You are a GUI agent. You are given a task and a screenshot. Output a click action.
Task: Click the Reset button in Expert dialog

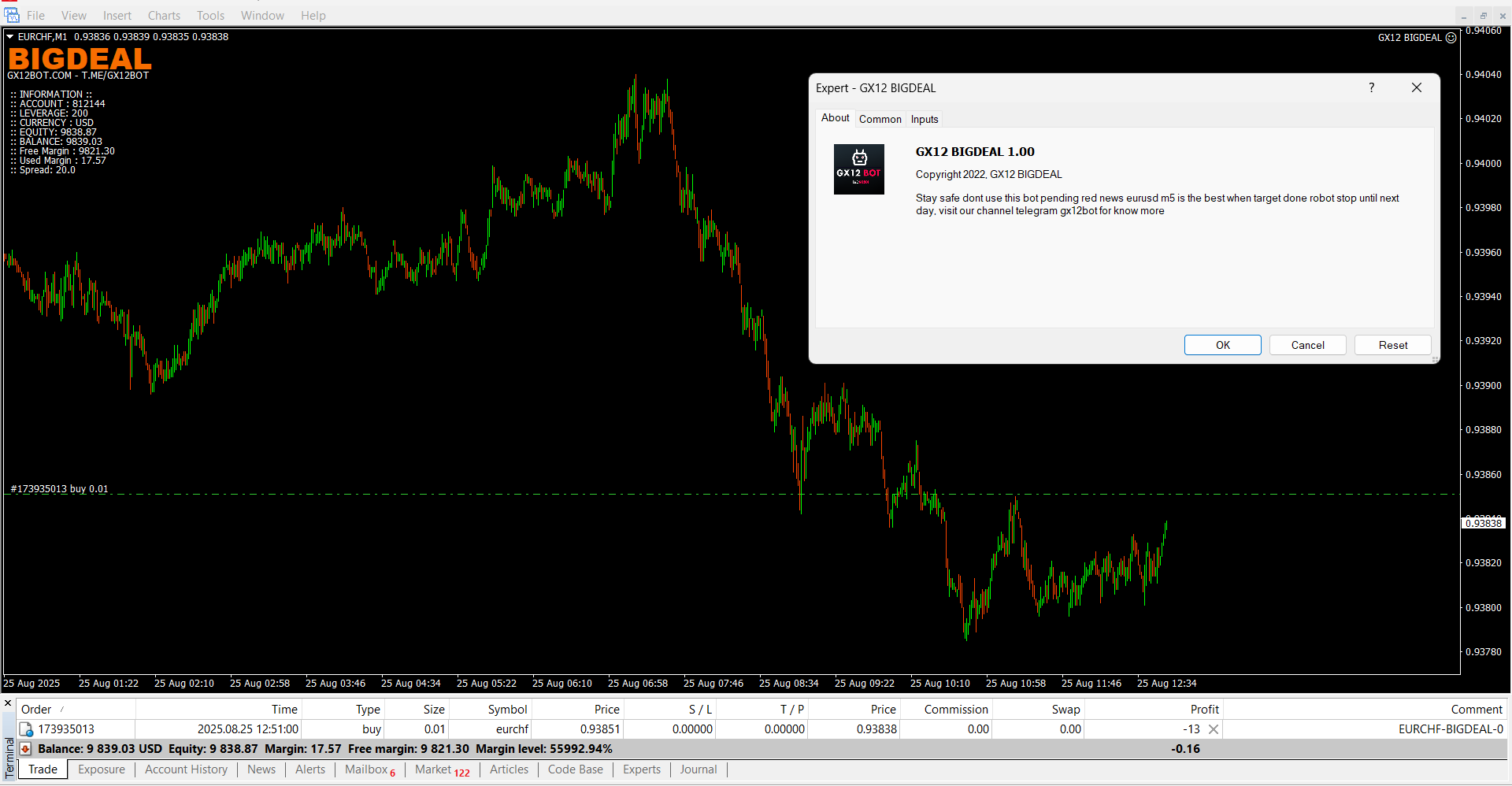(x=1392, y=345)
